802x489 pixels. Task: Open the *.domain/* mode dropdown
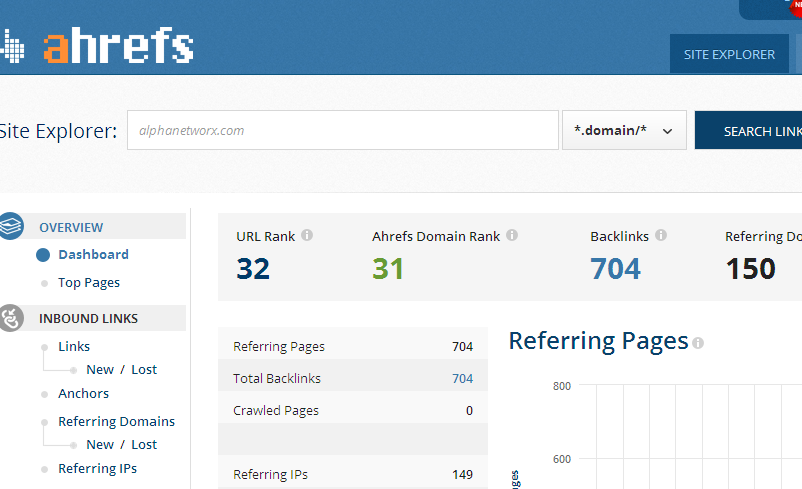point(624,130)
